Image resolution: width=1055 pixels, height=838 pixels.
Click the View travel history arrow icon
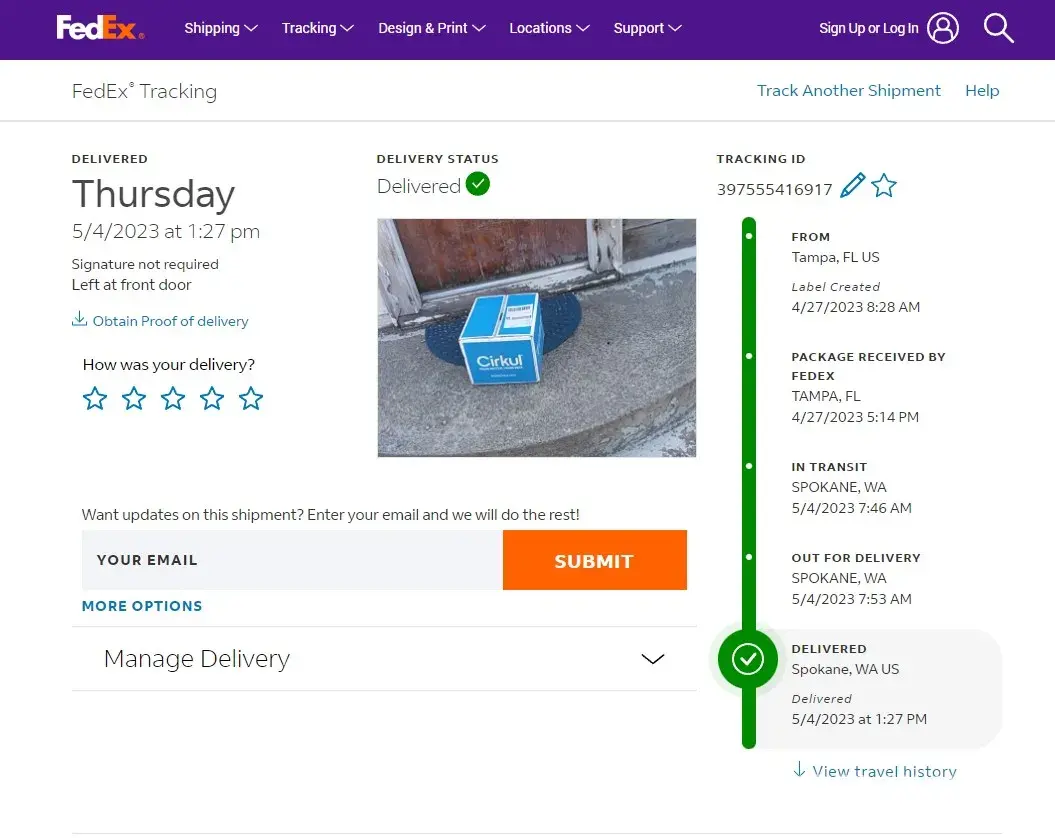799,770
